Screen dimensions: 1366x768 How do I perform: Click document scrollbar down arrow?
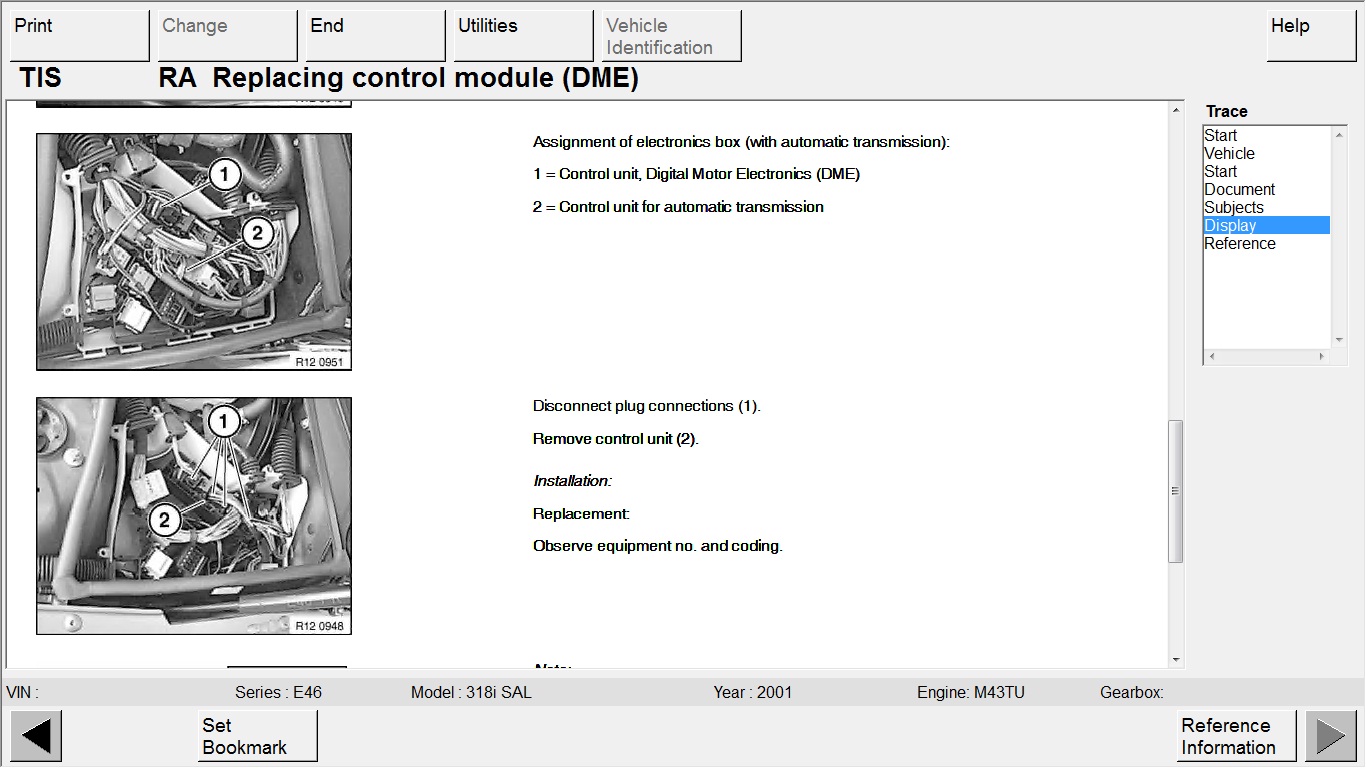[1176, 660]
